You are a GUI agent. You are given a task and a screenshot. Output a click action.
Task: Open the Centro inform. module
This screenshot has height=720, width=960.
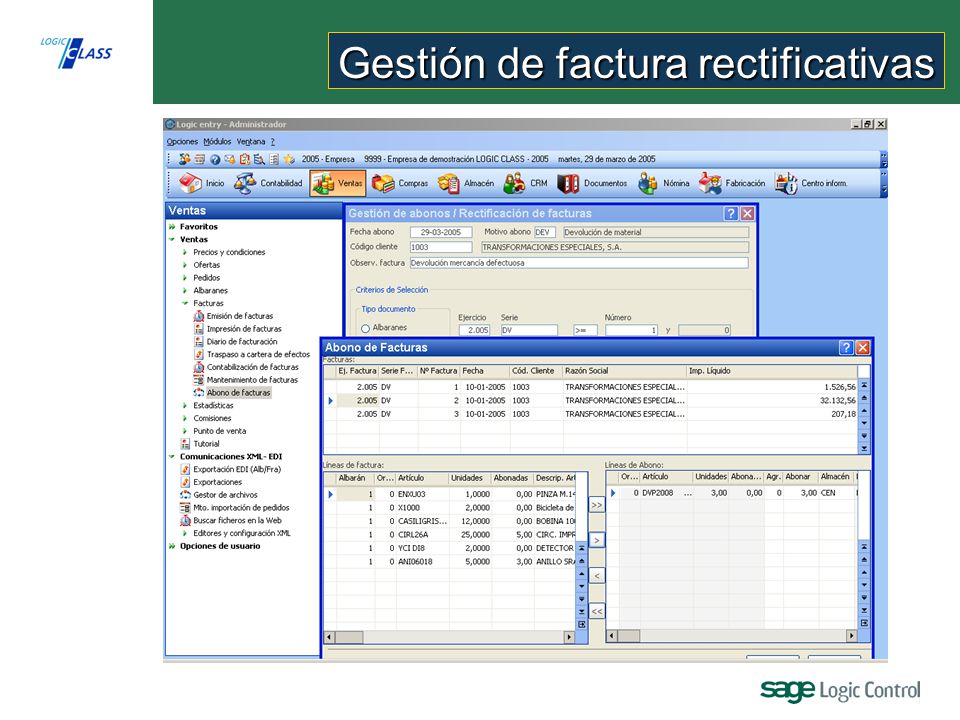(x=811, y=183)
